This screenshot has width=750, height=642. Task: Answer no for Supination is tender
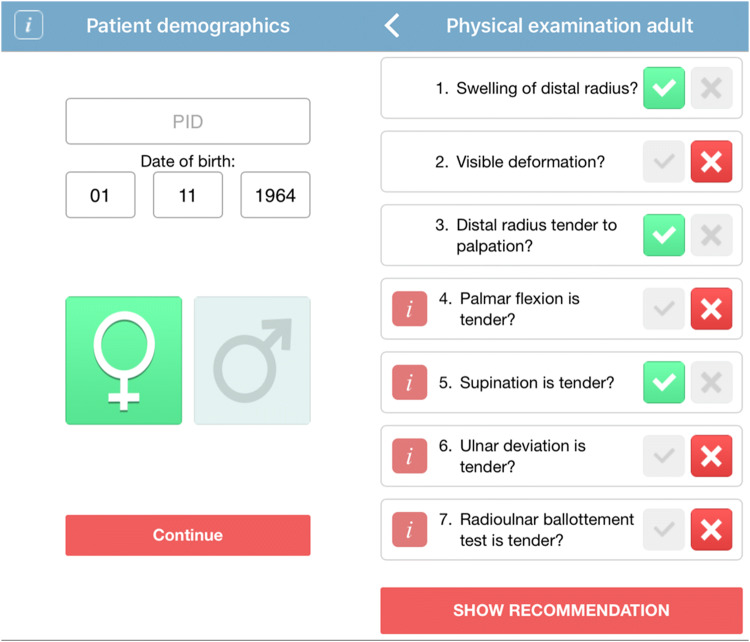pyautogui.click(x=711, y=382)
